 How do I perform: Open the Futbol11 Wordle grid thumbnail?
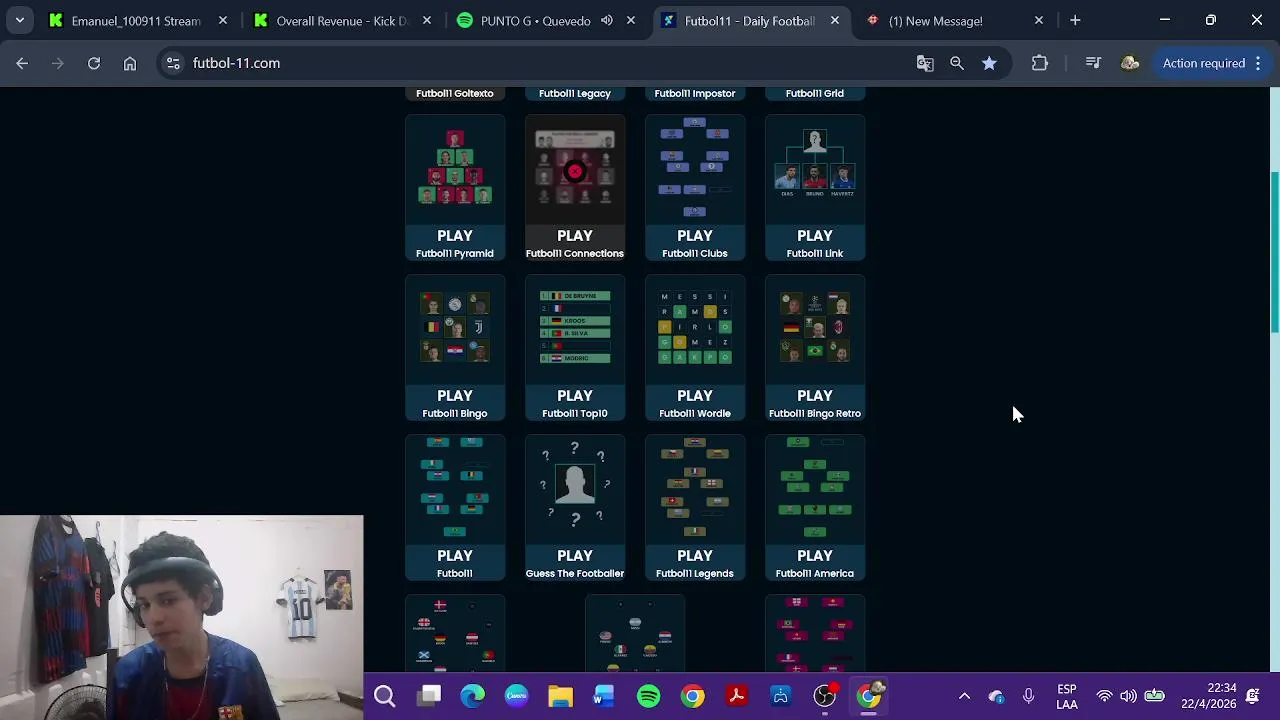click(x=695, y=330)
